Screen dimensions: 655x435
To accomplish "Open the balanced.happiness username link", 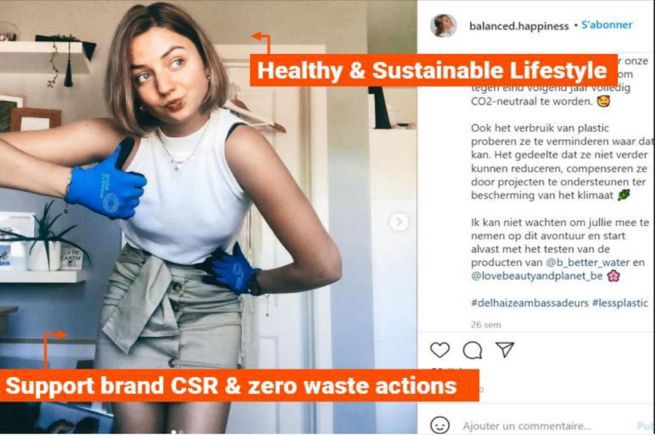I will (x=518, y=25).
